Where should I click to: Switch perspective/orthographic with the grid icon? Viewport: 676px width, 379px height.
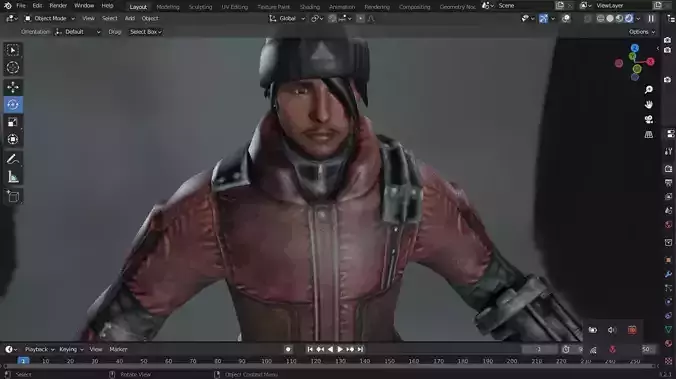[648, 135]
